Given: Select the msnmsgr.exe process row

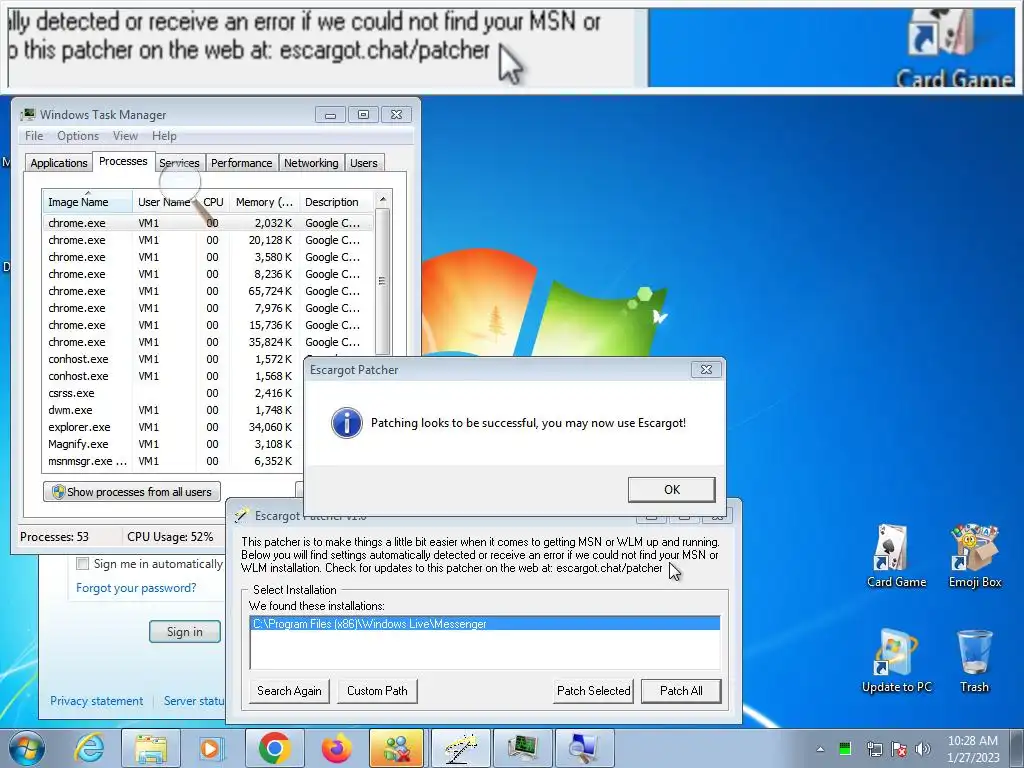Looking at the screenshot, I should point(172,461).
